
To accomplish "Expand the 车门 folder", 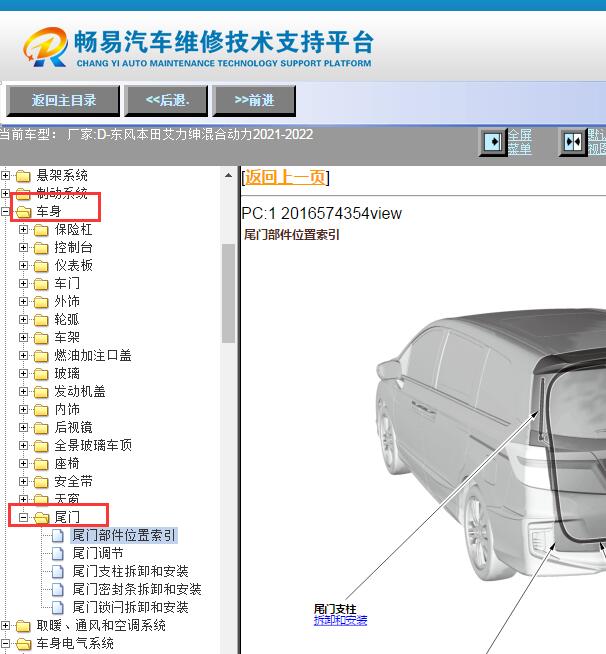I will pyautogui.click(x=23, y=284).
